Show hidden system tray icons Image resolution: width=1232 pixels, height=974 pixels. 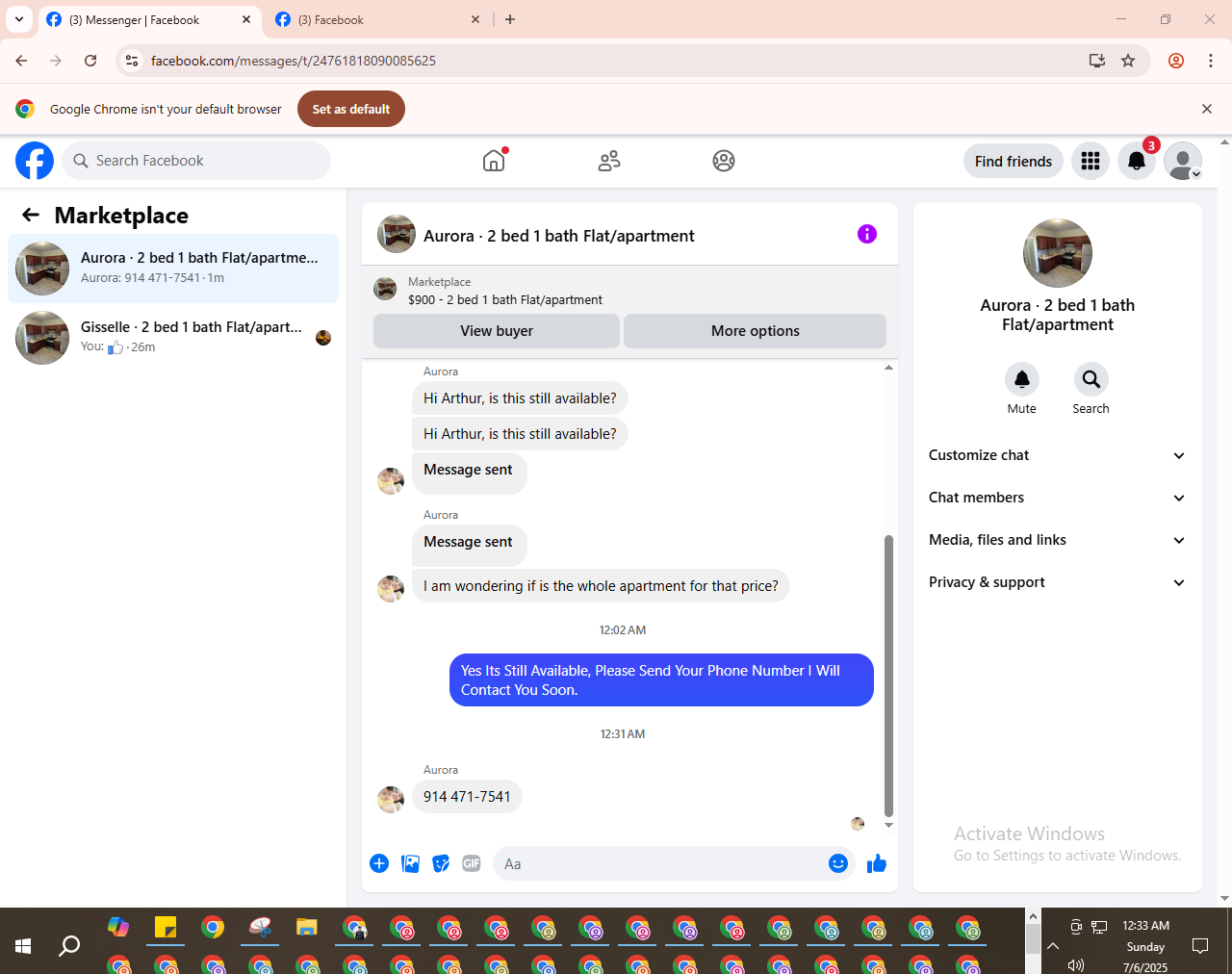pyautogui.click(x=1053, y=946)
